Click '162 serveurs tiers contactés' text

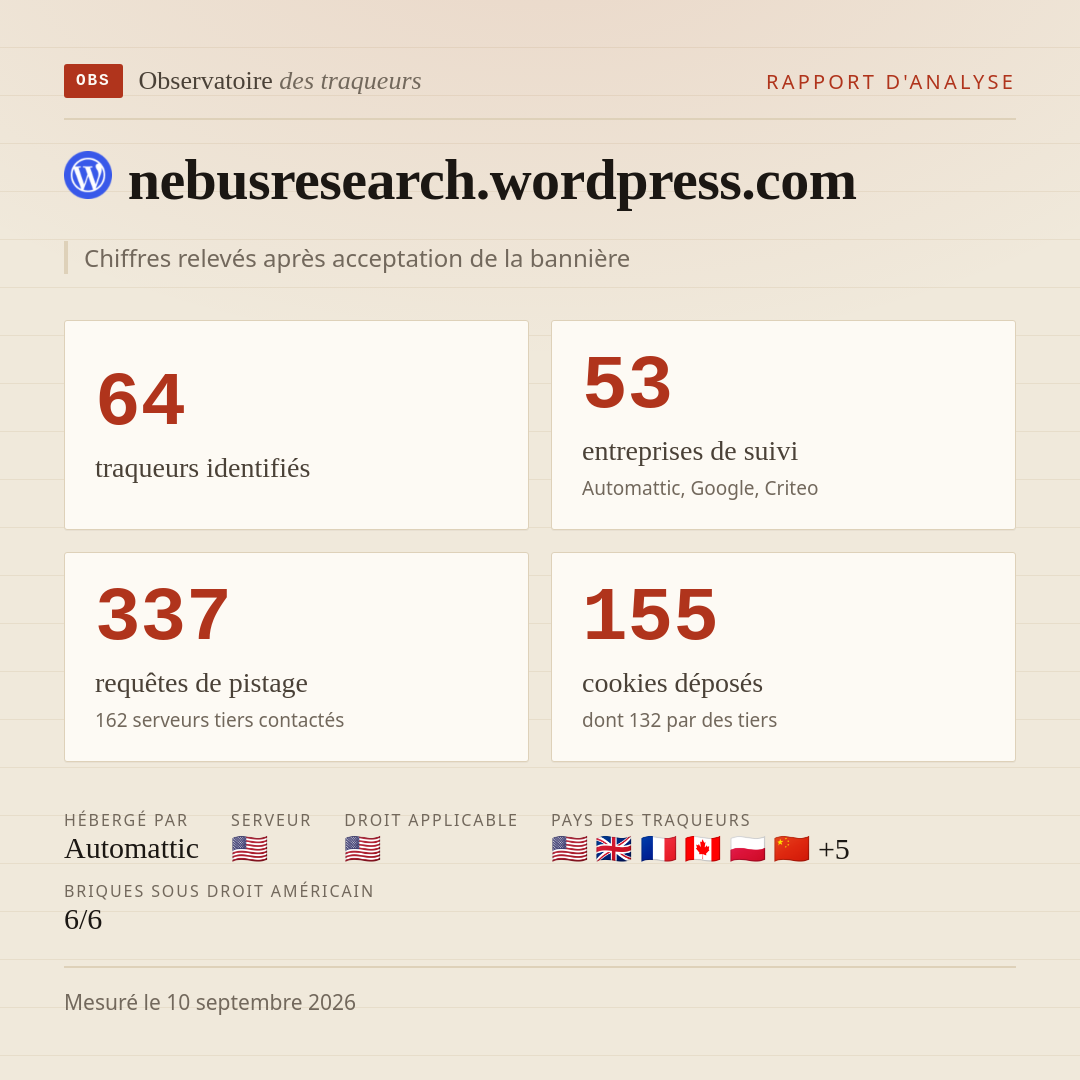[x=219, y=720]
